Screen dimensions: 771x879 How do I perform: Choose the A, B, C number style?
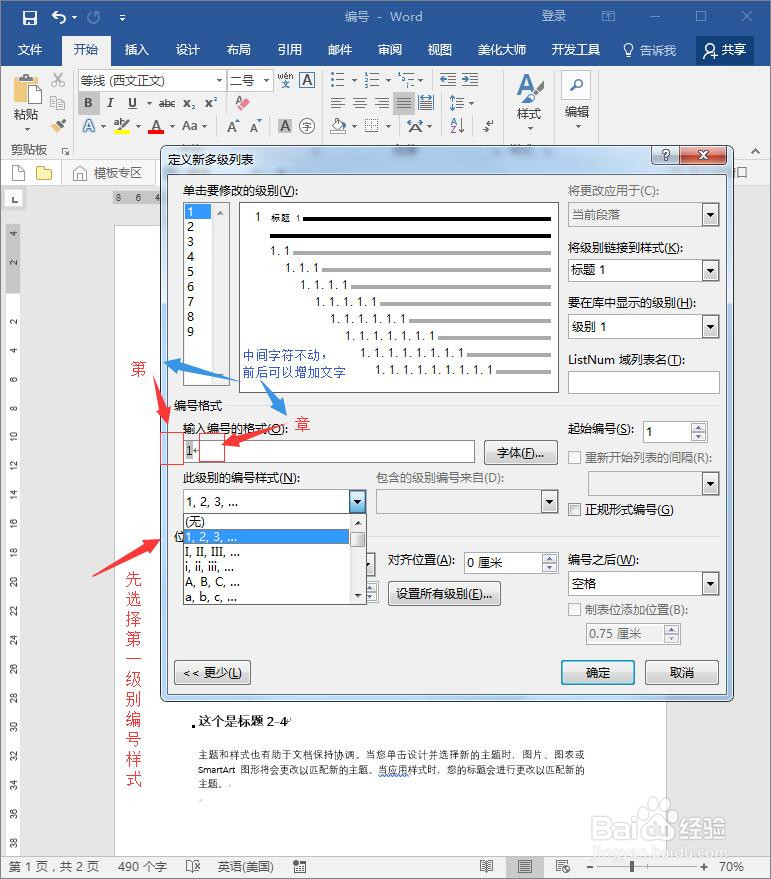[266, 582]
